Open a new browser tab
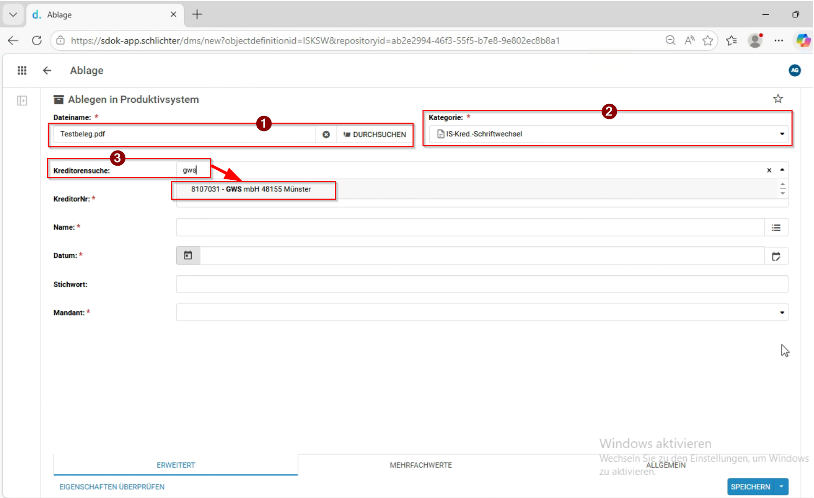 (x=197, y=15)
